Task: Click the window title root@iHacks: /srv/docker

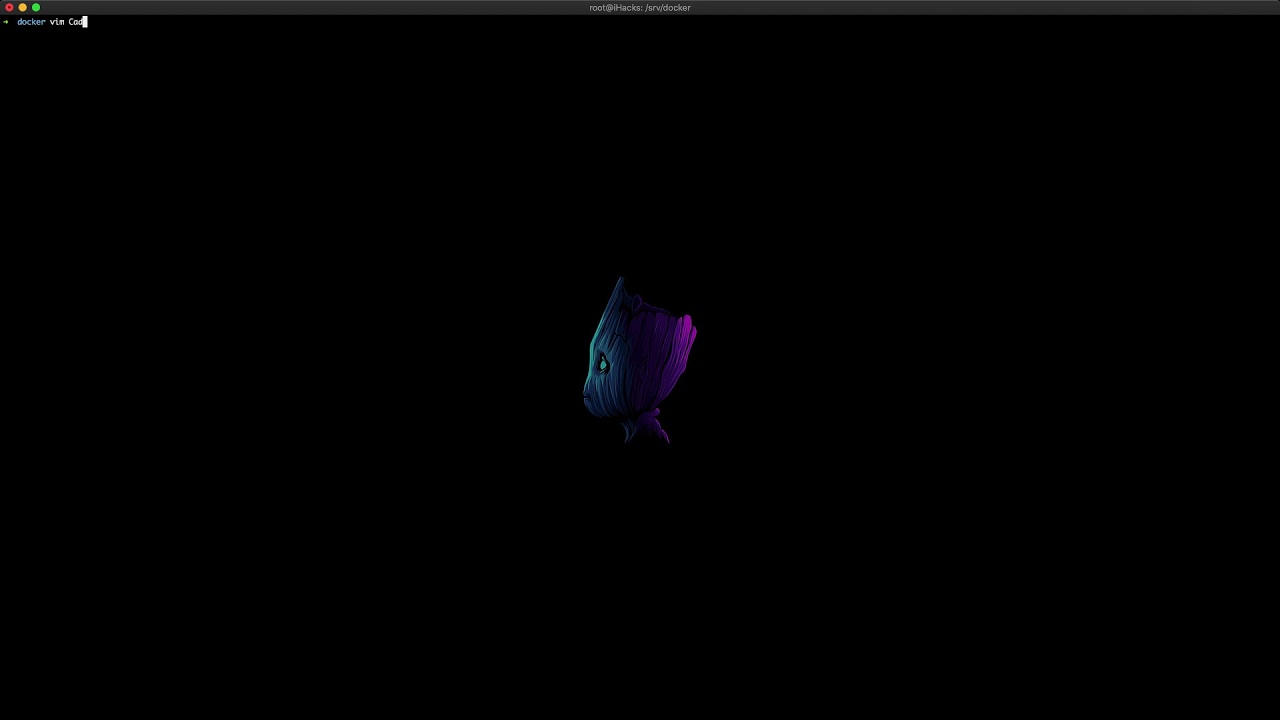Action: 640,7
